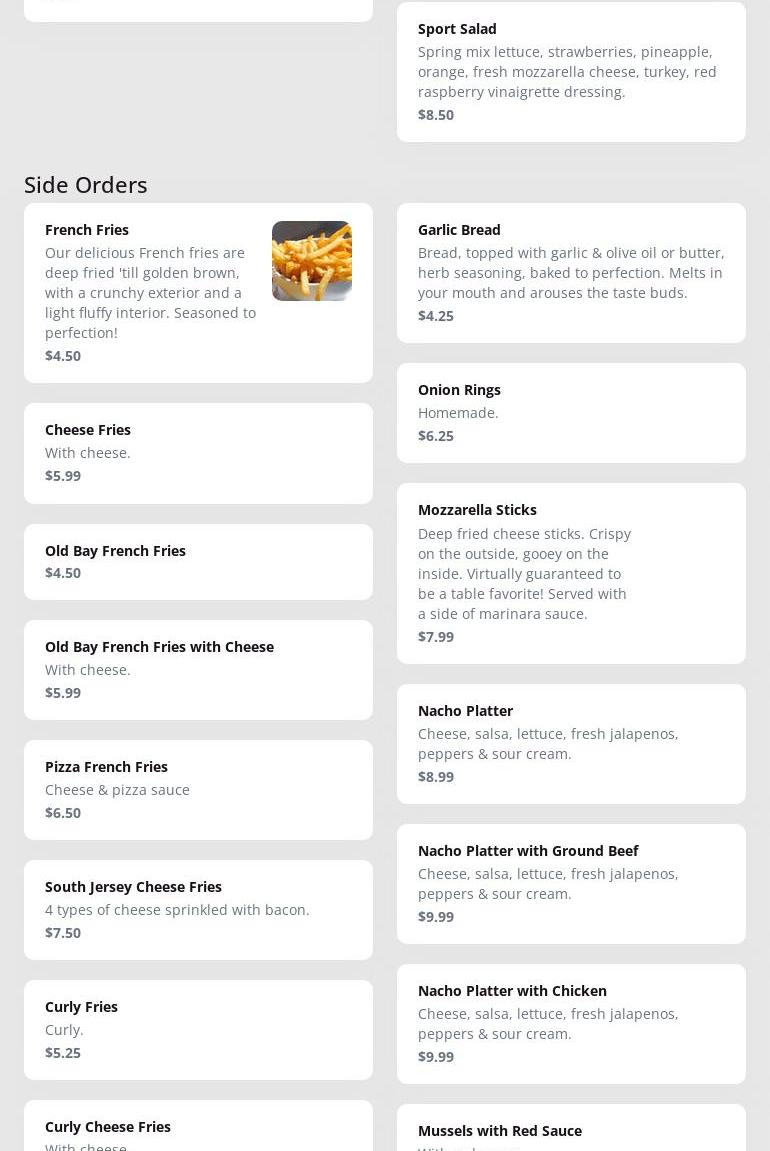Click the Side Orders section heading

point(86,185)
